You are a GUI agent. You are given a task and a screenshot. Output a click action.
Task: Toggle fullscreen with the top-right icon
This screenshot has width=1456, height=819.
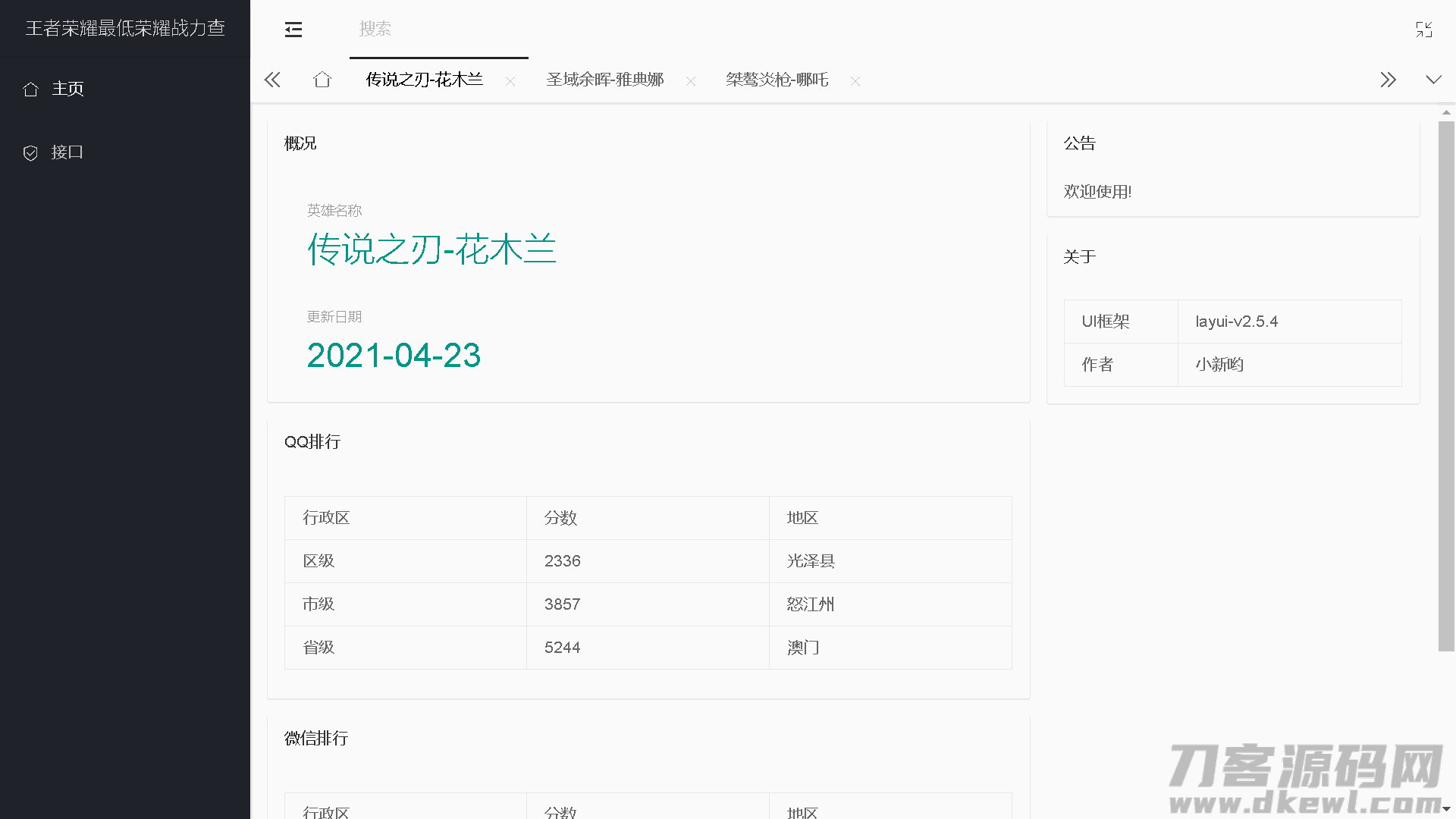pos(1423,30)
